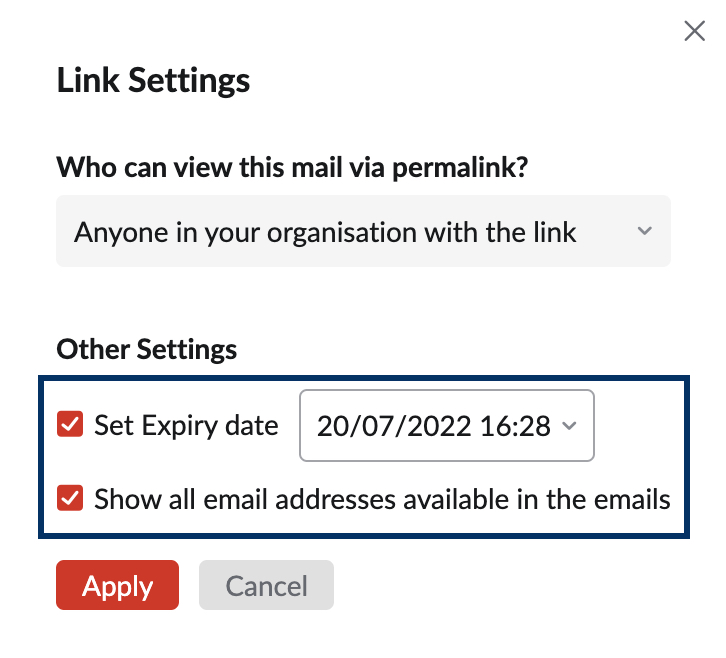Viewport: 726px width, 658px height.
Task: Click the chevron on the permalink viewer dropdown
Action: click(x=645, y=232)
